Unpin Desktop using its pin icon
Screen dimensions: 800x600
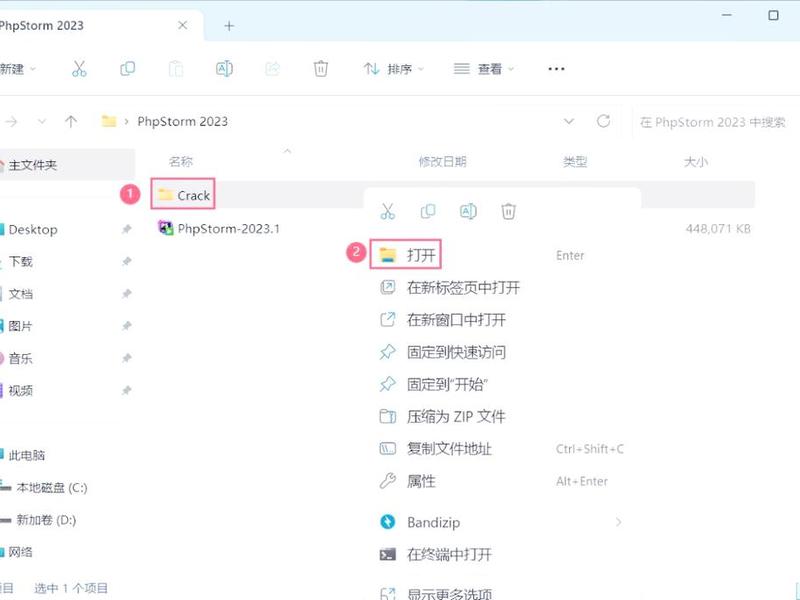click(x=126, y=230)
